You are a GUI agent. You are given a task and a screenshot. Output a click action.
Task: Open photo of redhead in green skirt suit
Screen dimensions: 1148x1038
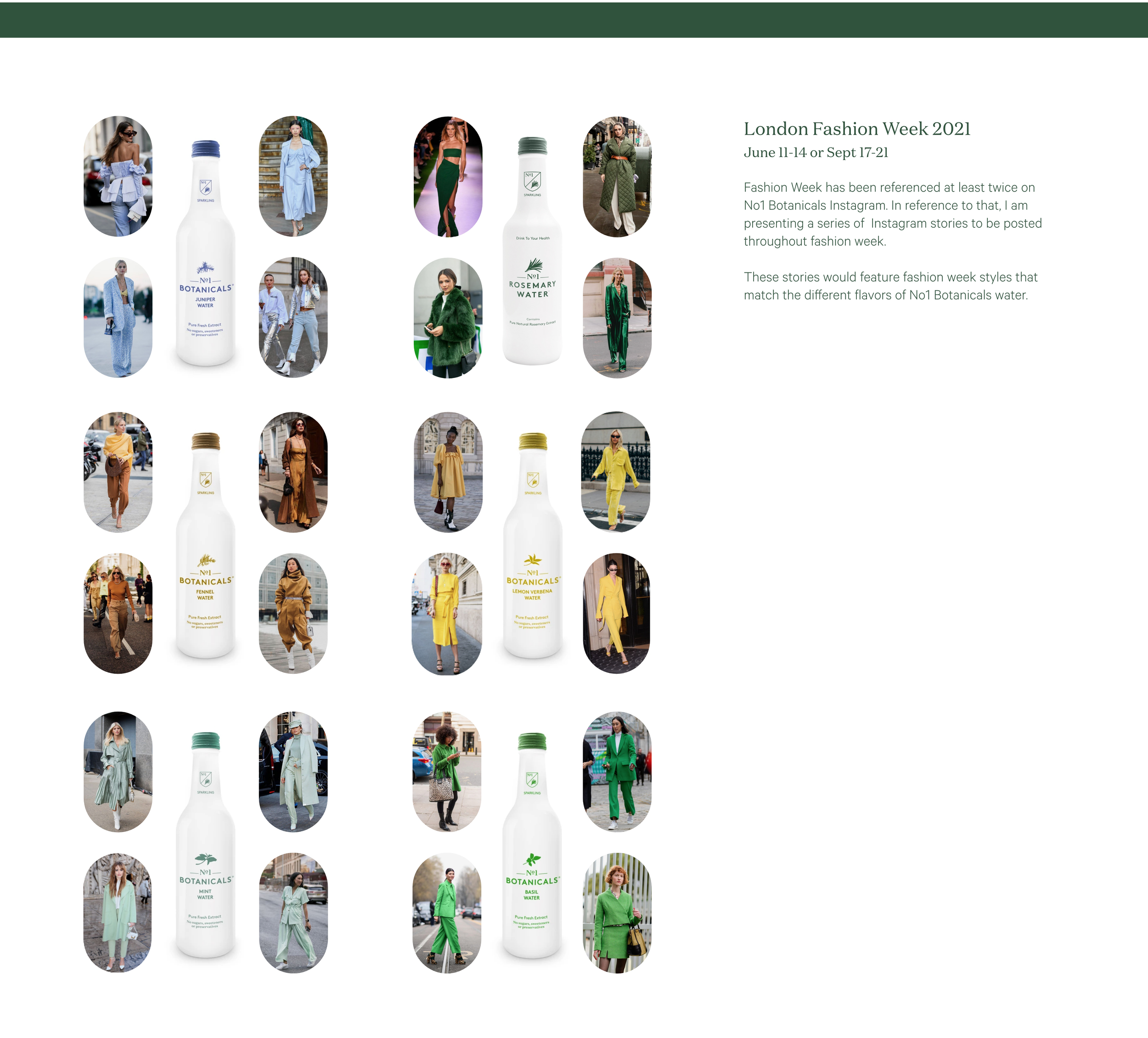pyautogui.click(x=617, y=913)
